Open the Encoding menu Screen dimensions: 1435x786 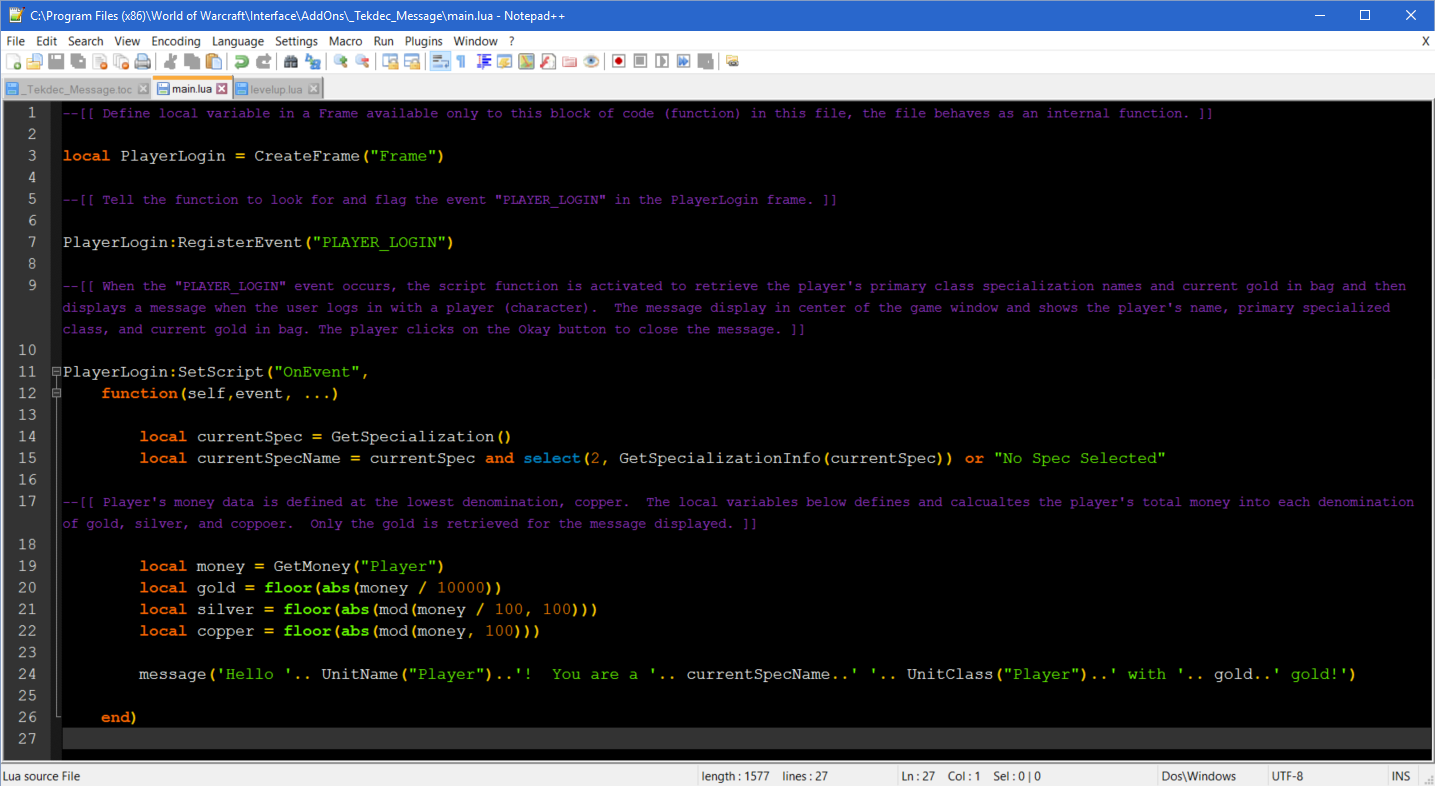point(176,41)
